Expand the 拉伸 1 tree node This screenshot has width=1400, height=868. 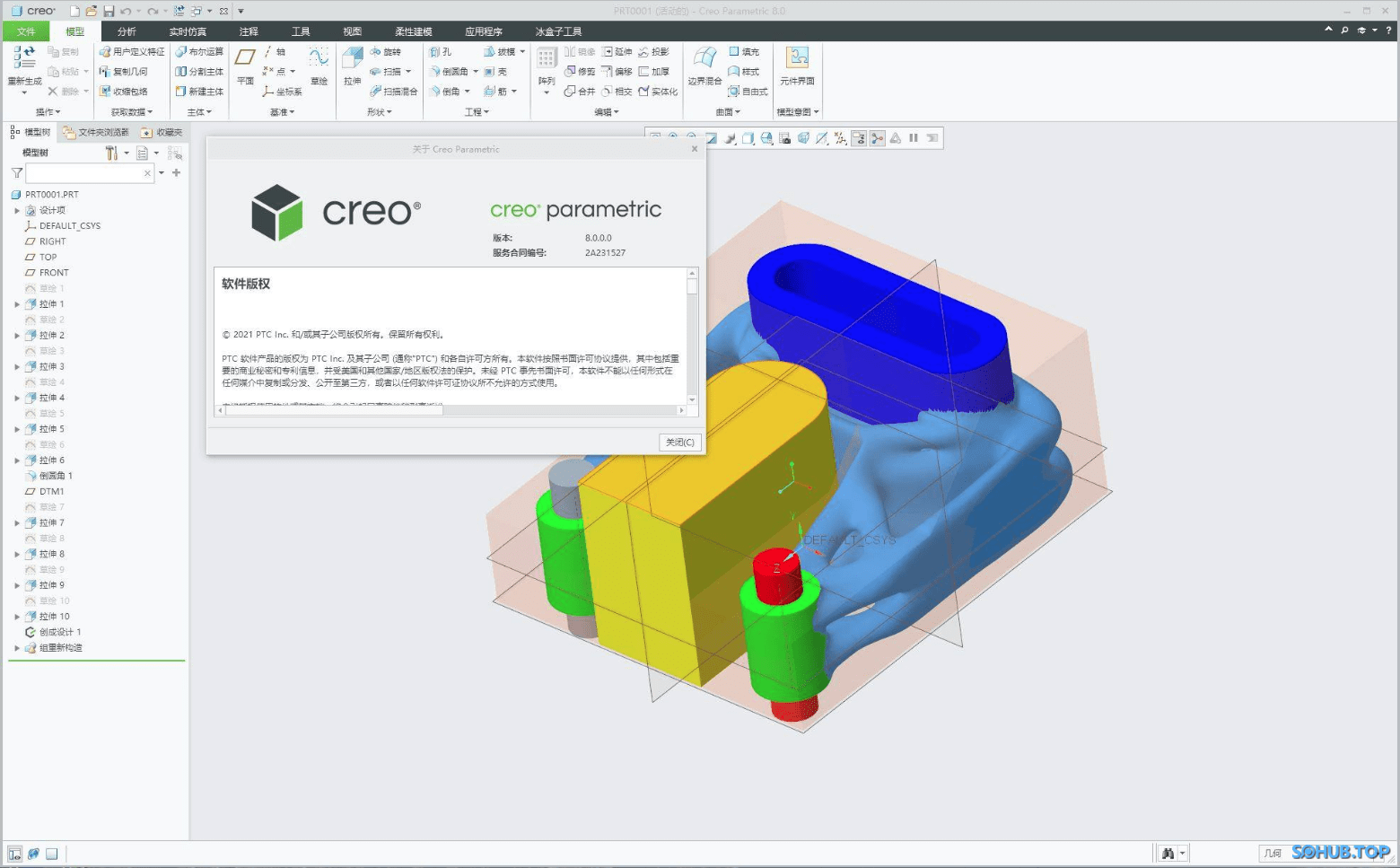18,303
